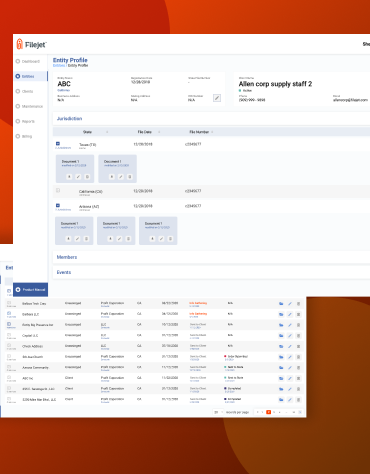Delete third Document 1 under Arizona
370x474 pixels.
pyautogui.click(x=170, y=239)
